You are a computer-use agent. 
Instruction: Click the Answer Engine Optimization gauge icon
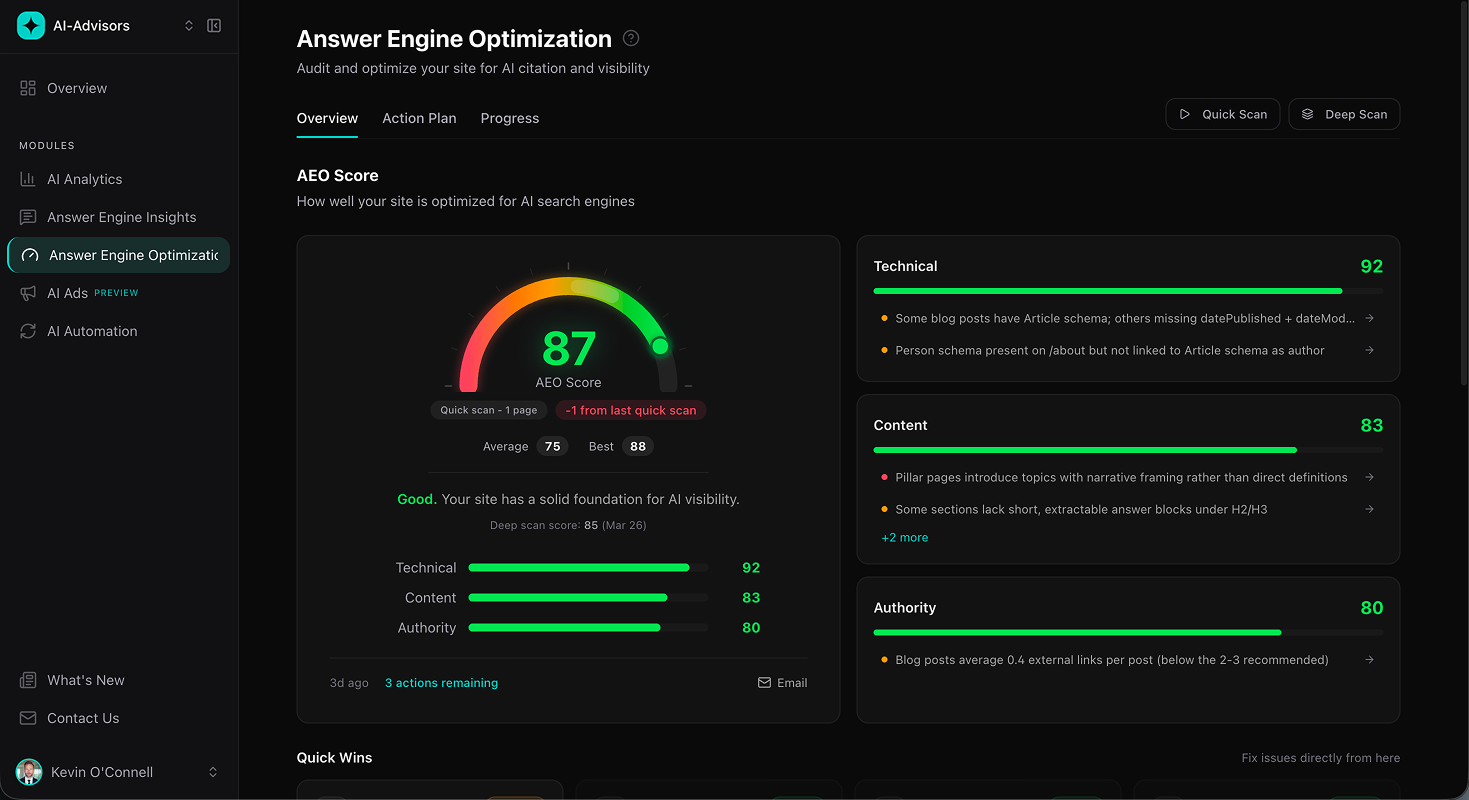(30, 255)
